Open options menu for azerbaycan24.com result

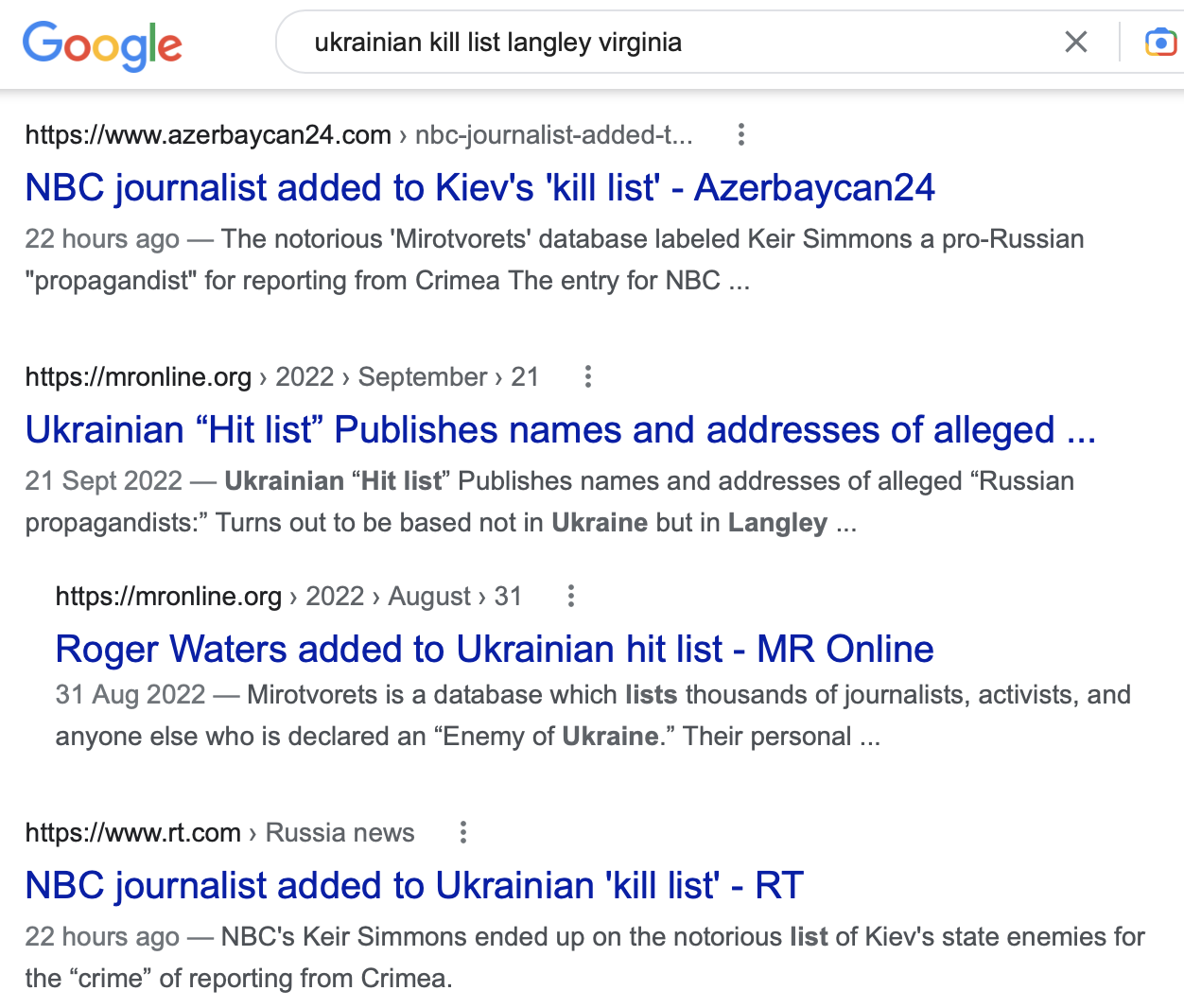coord(741,135)
